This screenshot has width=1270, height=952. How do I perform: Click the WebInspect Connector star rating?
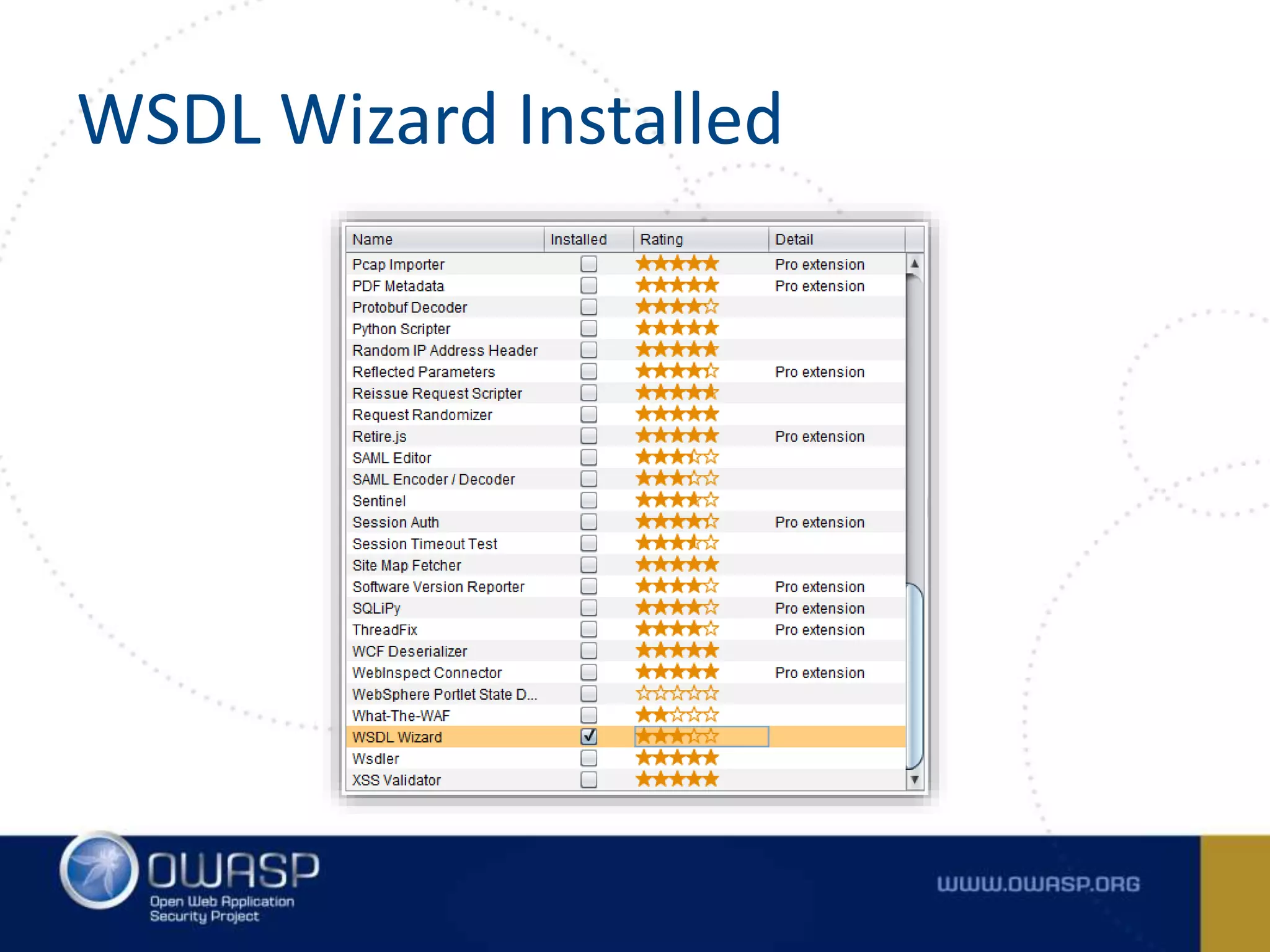677,672
